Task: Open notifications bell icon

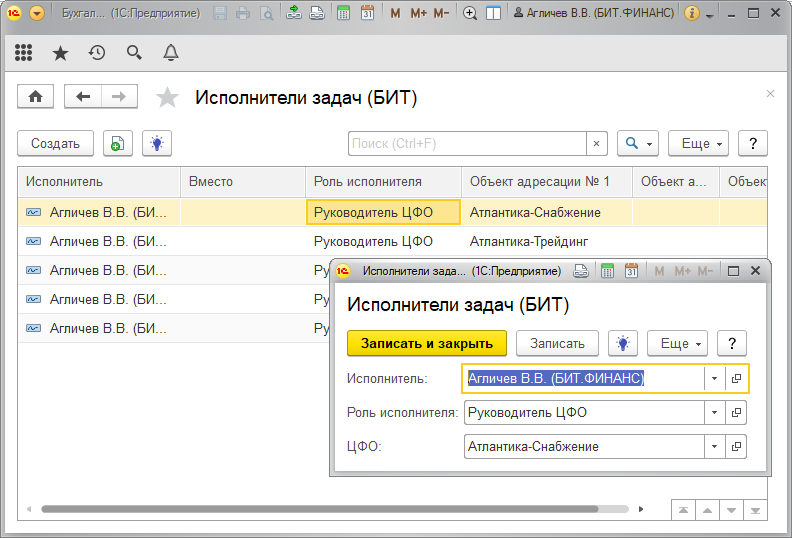Action: click(171, 53)
